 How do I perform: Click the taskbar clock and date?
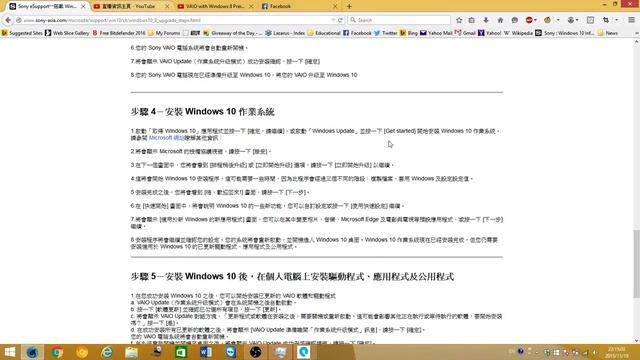[618, 352]
